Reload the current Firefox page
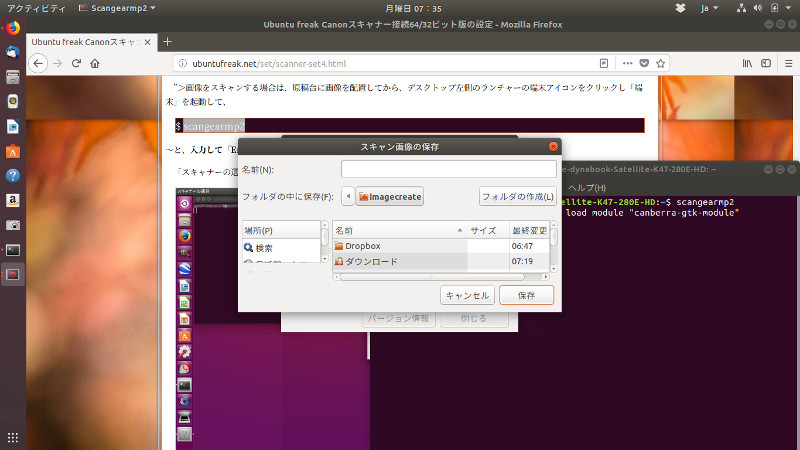 click(76, 63)
